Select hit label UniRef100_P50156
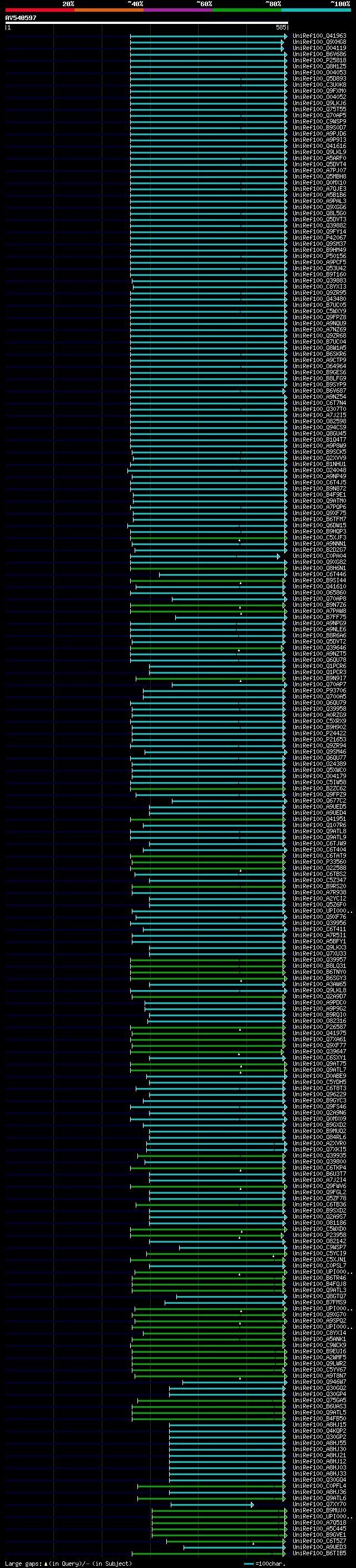The image size is (356, 1568). click(x=319, y=256)
